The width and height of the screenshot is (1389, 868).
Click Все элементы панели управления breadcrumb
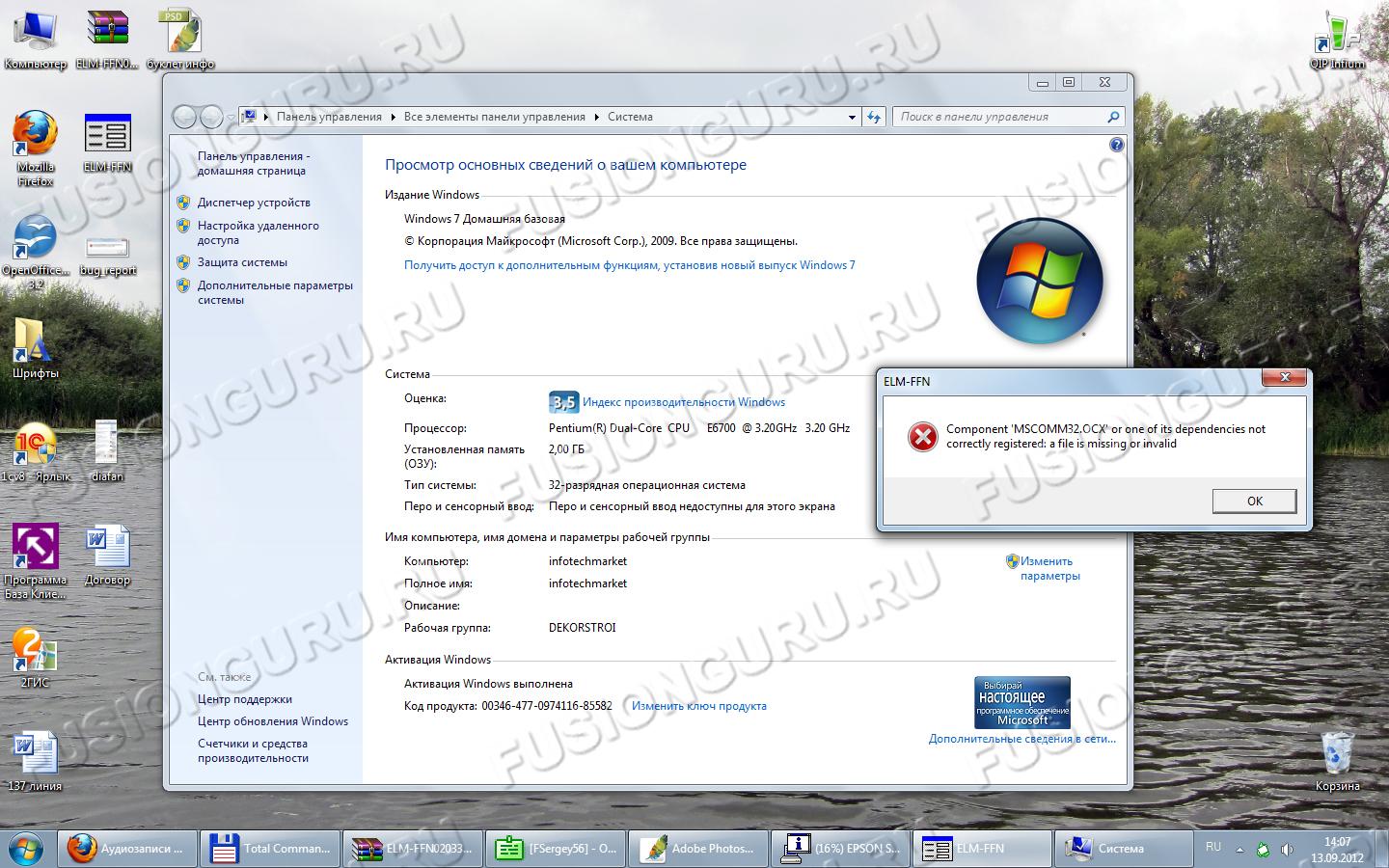[495, 117]
